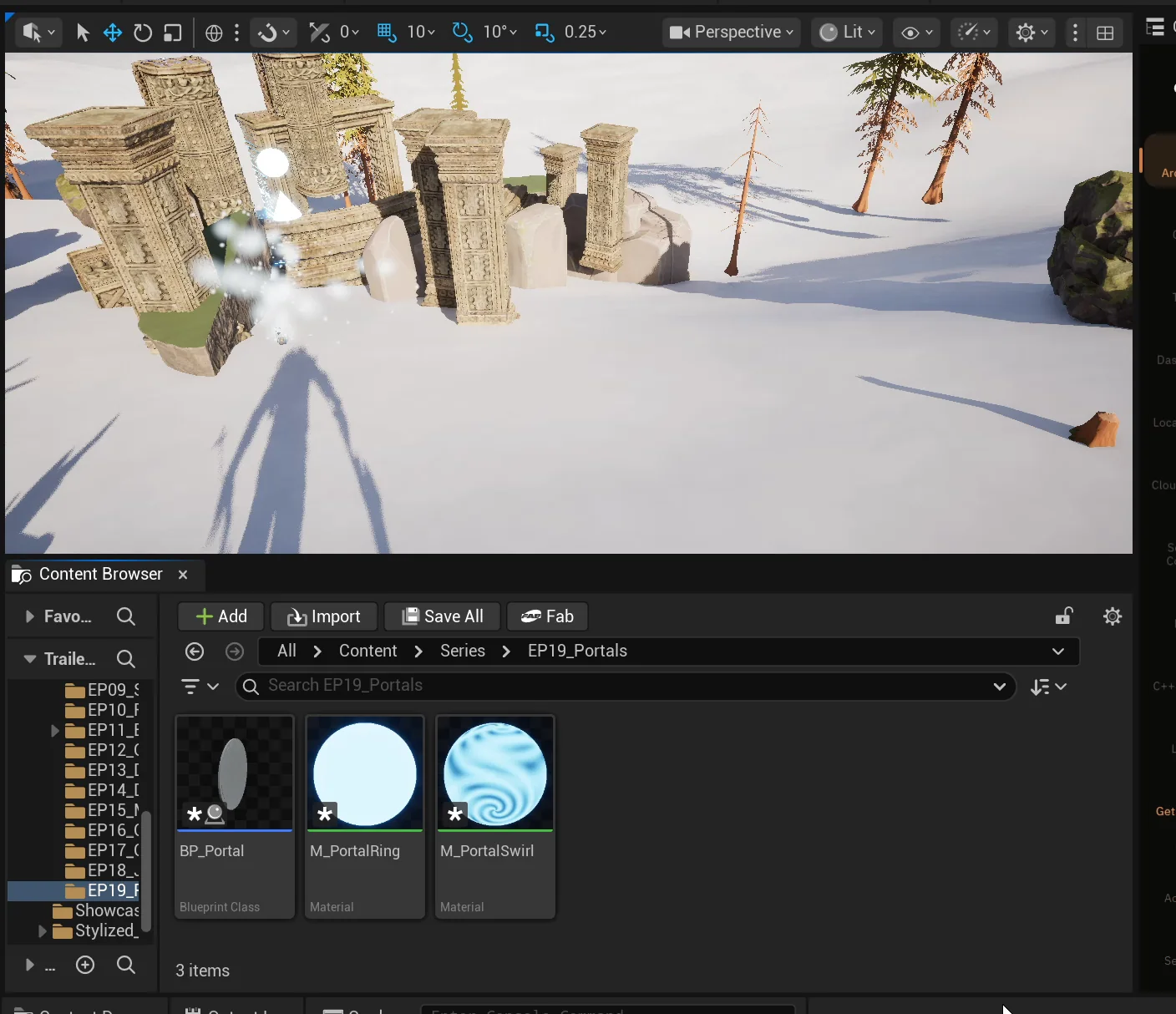Open the asset sort options icon
1176x1014 pixels.
pyautogui.click(x=1048, y=687)
